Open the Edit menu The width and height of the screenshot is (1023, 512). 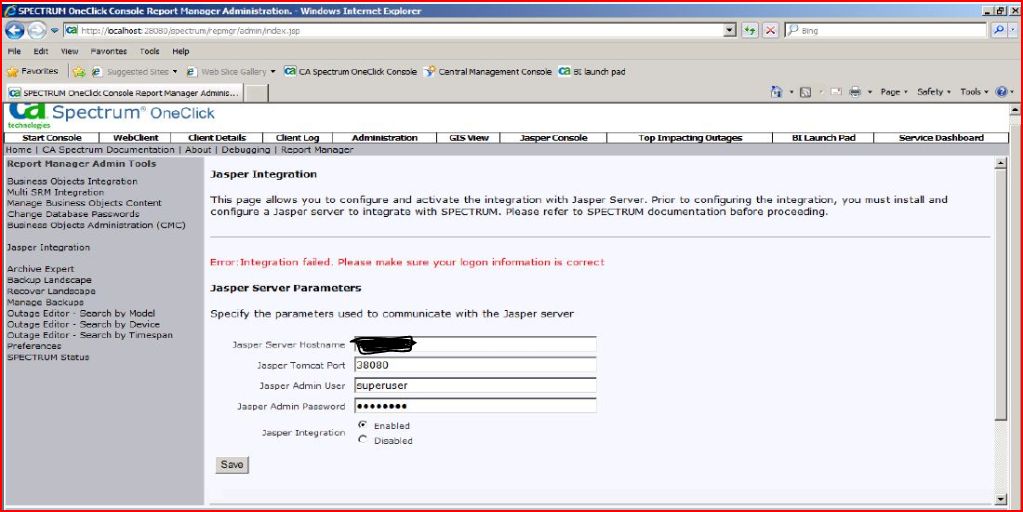tap(41, 51)
